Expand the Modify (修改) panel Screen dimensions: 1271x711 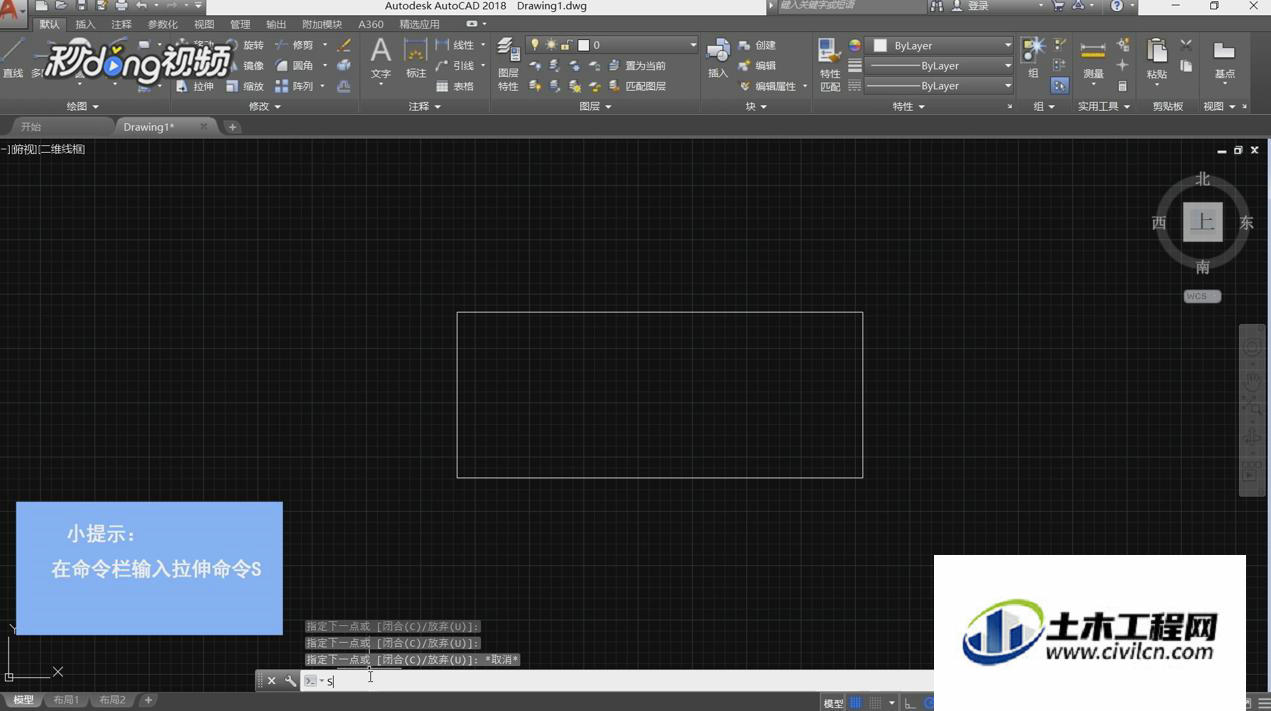coord(264,106)
